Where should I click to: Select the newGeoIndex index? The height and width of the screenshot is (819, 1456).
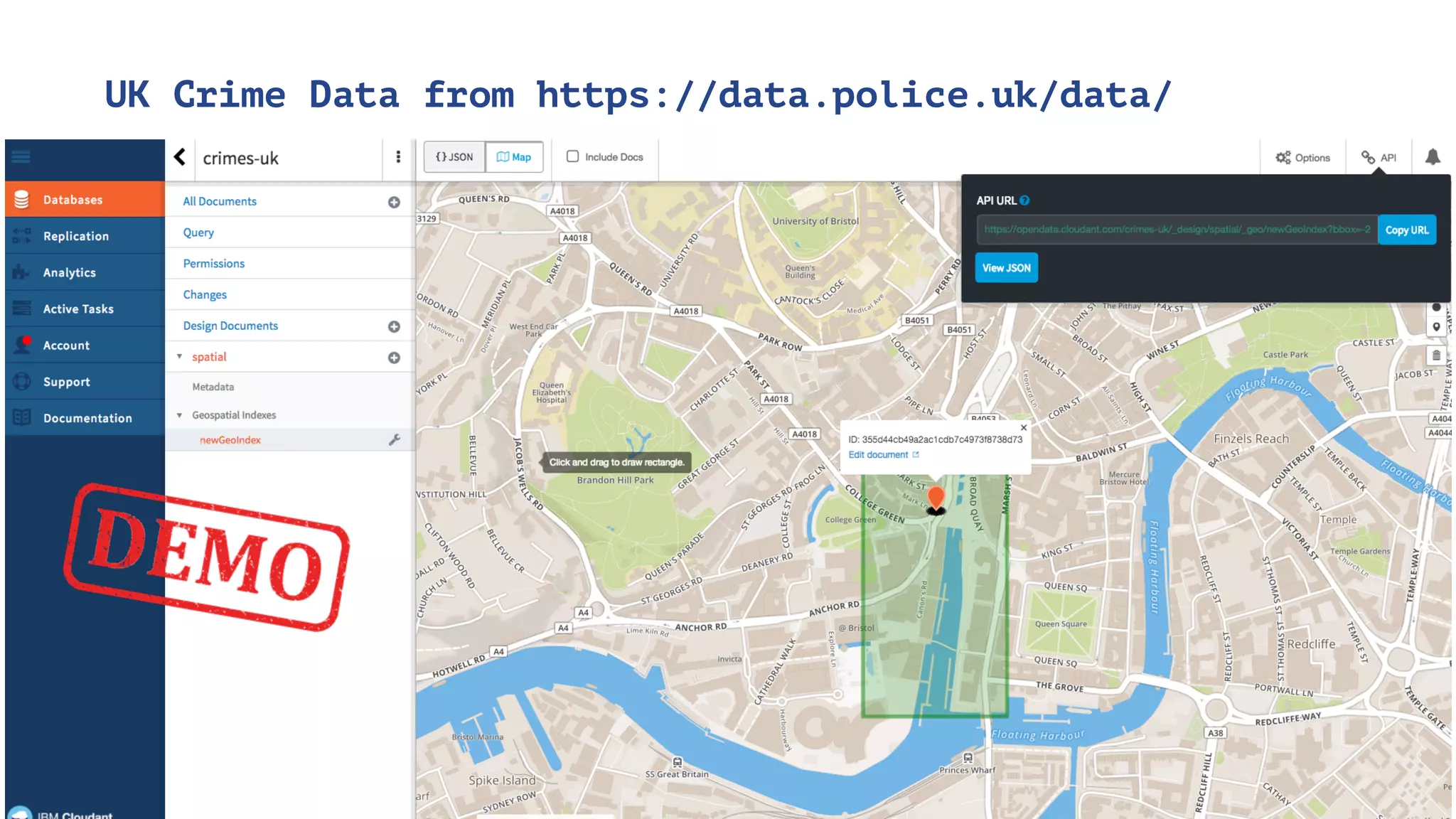point(230,440)
